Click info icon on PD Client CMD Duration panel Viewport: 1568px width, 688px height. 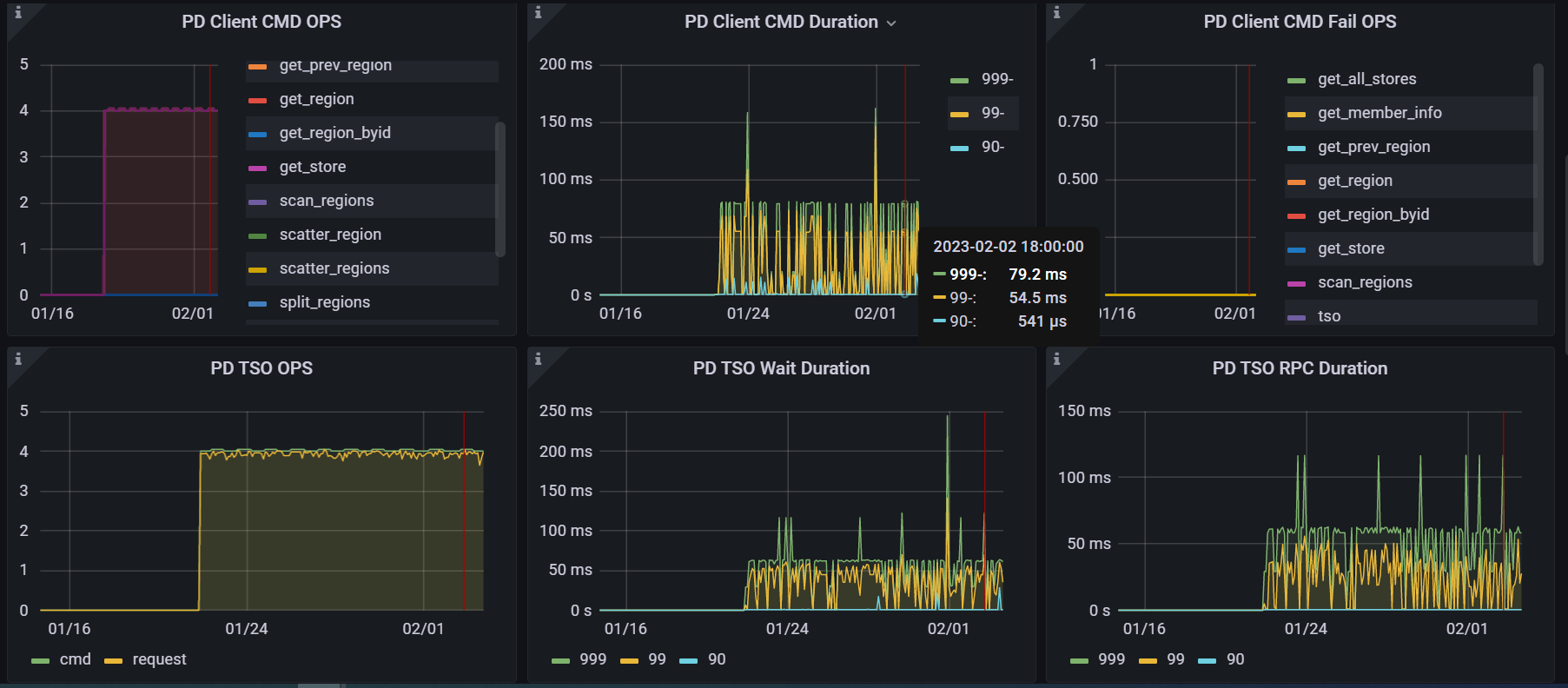(538, 13)
